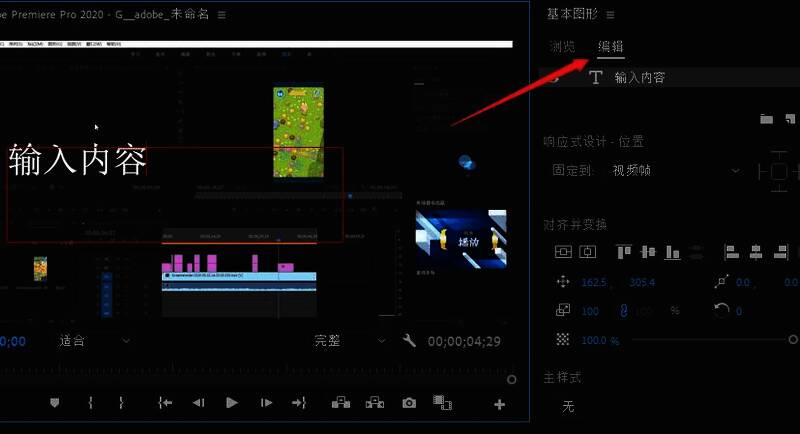The height and width of the screenshot is (434, 800).
Task: Switch to the 浏览 tab
Action: pyautogui.click(x=562, y=47)
